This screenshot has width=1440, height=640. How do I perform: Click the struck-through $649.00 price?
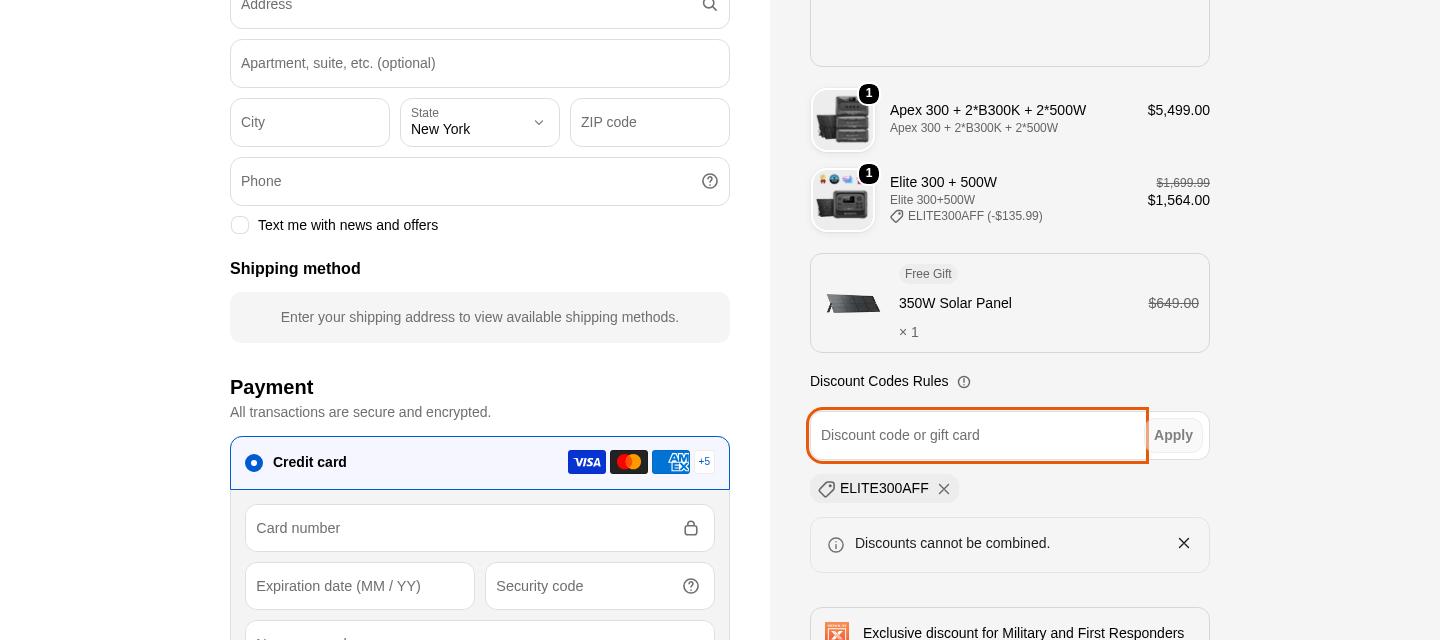click(1173, 303)
